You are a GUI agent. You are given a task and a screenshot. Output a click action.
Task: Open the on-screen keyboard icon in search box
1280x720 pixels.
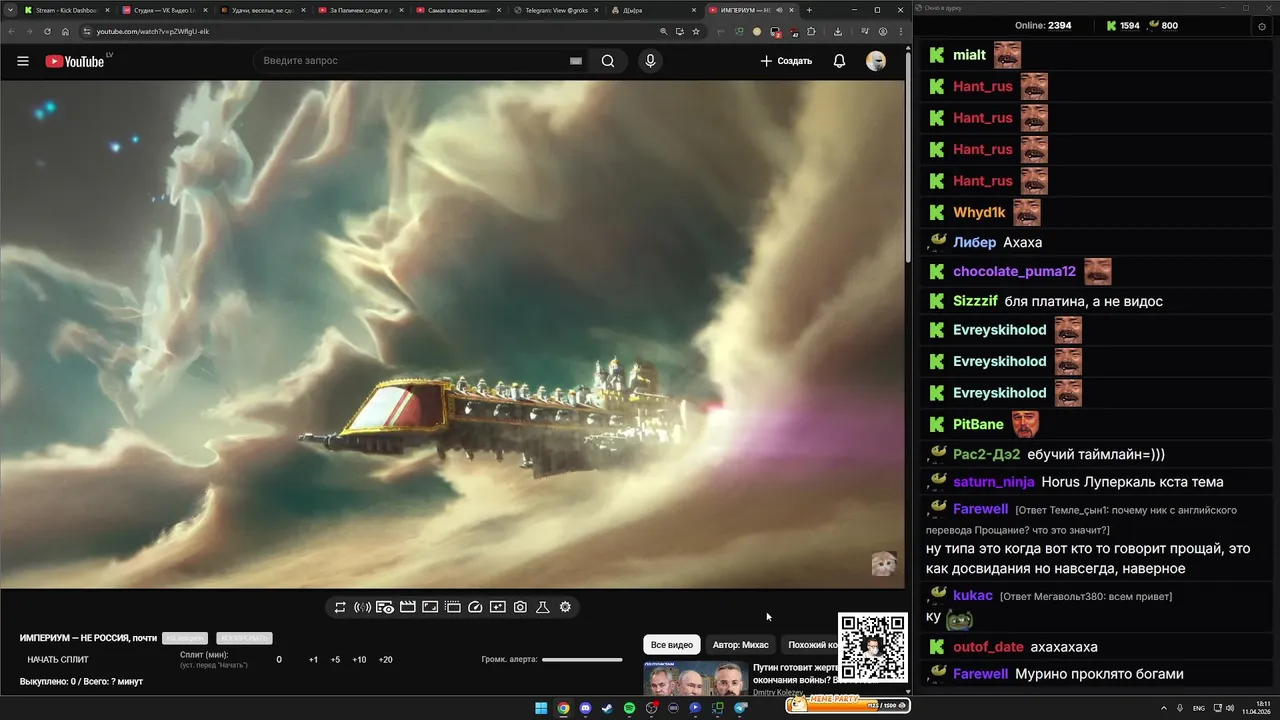[x=576, y=61]
